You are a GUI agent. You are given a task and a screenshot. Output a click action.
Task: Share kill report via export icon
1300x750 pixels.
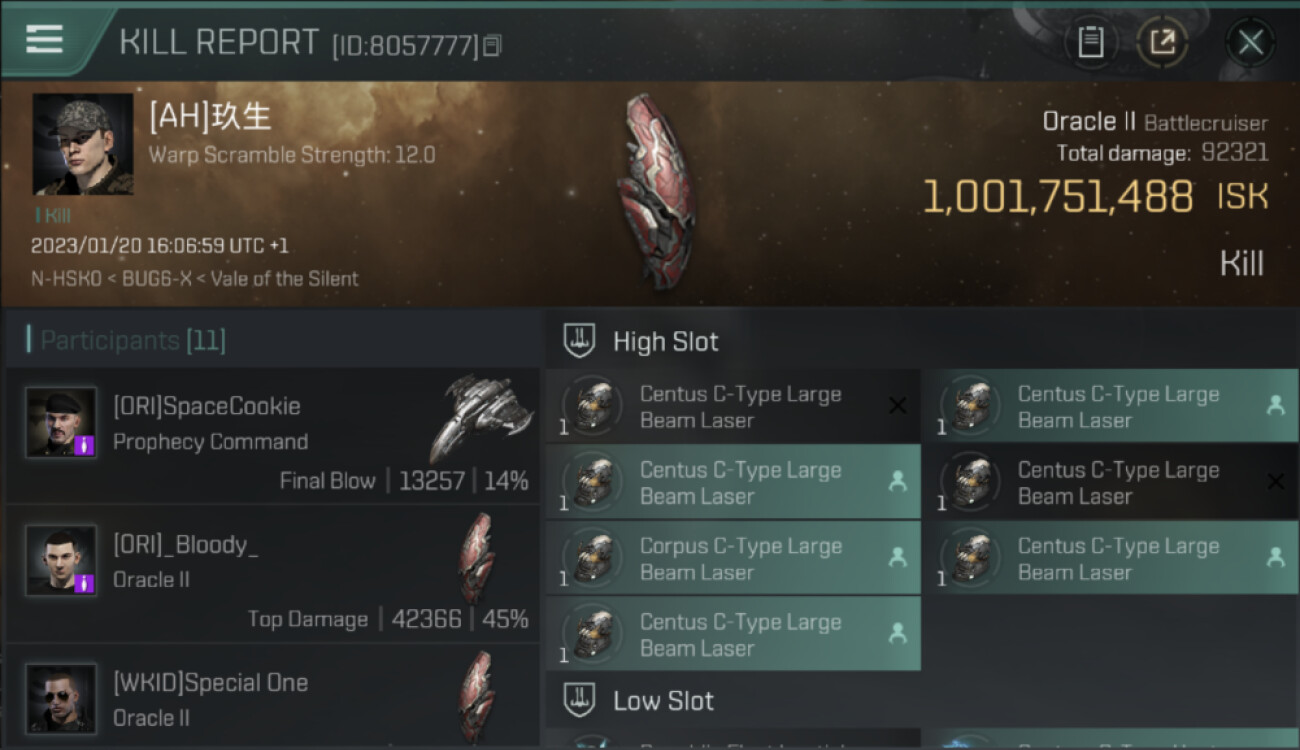coord(1162,42)
